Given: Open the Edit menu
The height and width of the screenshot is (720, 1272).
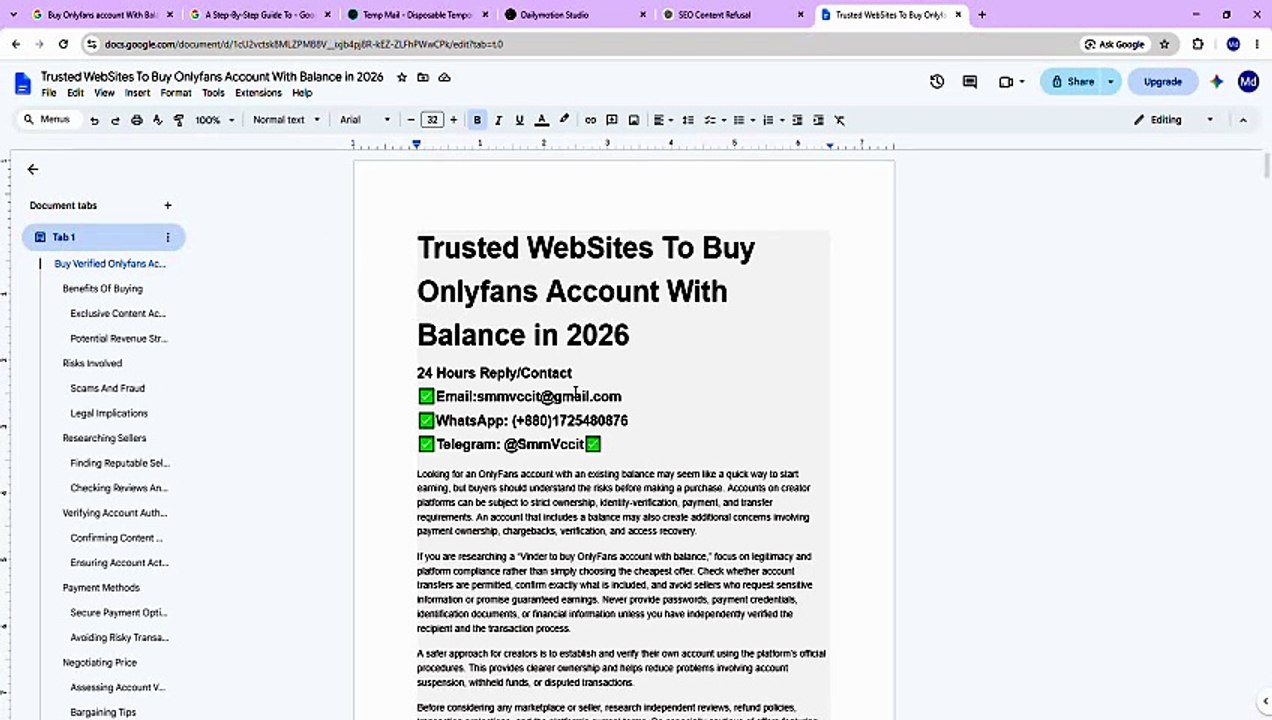Looking at the screenshot, I should pos(75,93).
